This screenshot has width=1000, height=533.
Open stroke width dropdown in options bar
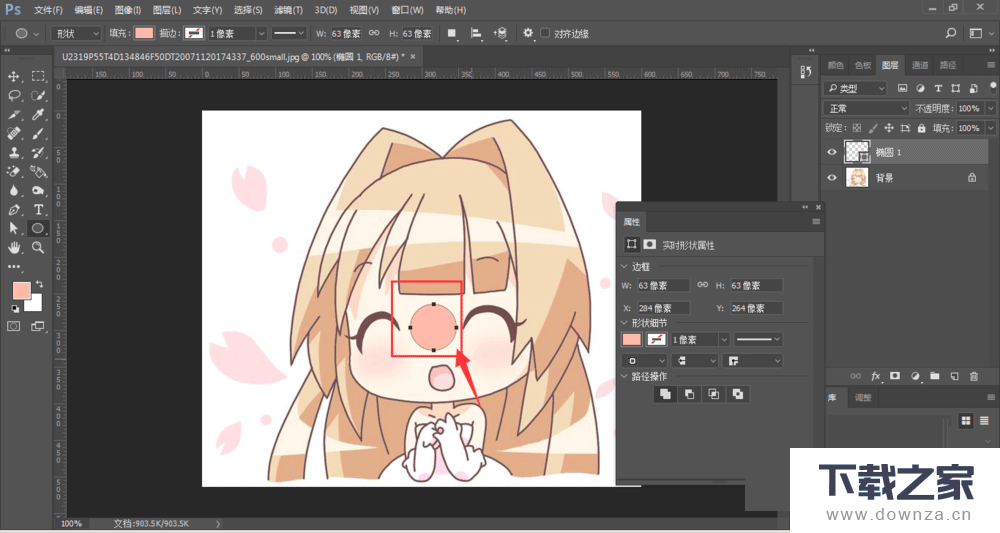click(261, 33)
